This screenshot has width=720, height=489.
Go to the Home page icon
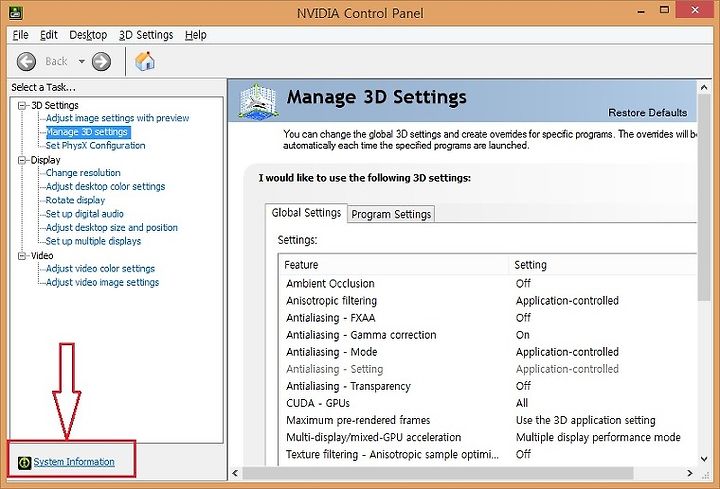145,61
